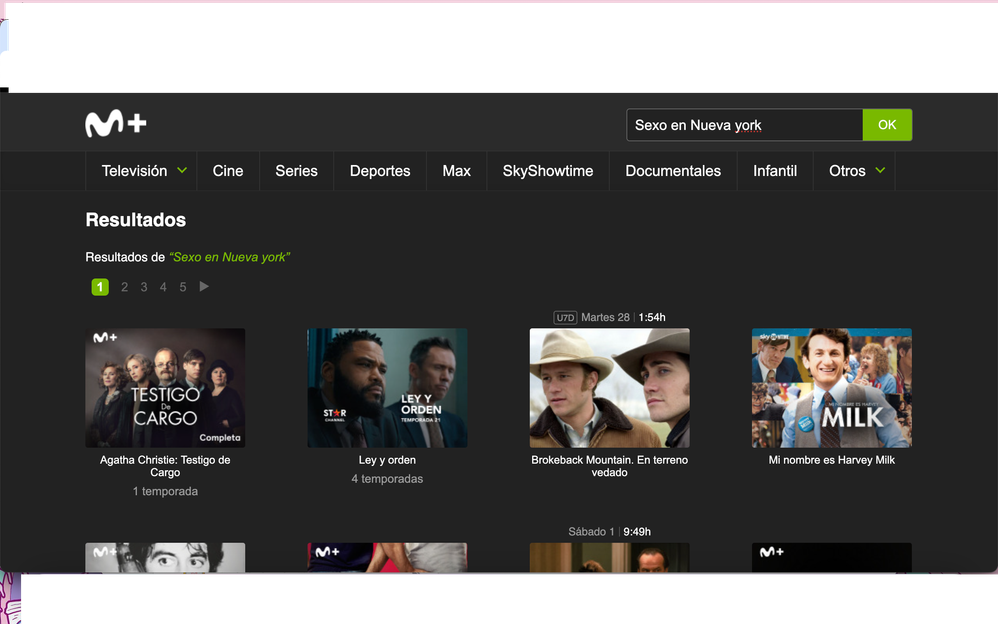Open the Testigo de Cargo thumbnail

tap(165, 388)
